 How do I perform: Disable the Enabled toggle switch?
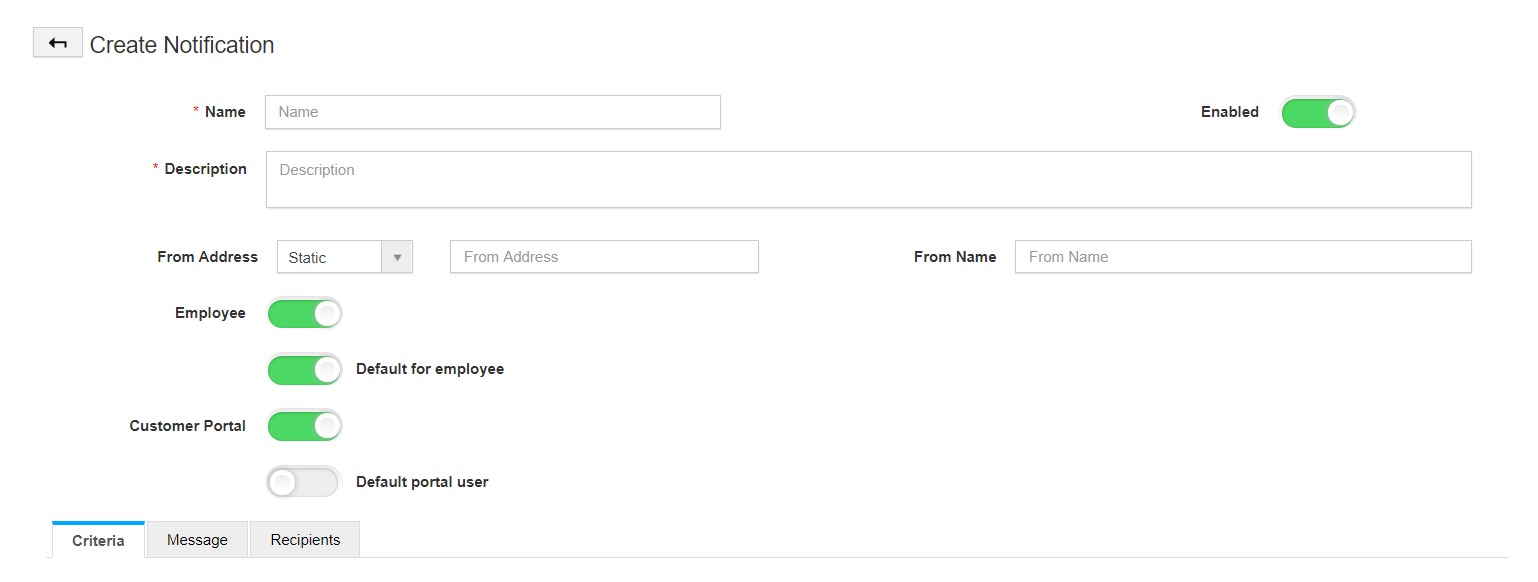point(1318,113)
